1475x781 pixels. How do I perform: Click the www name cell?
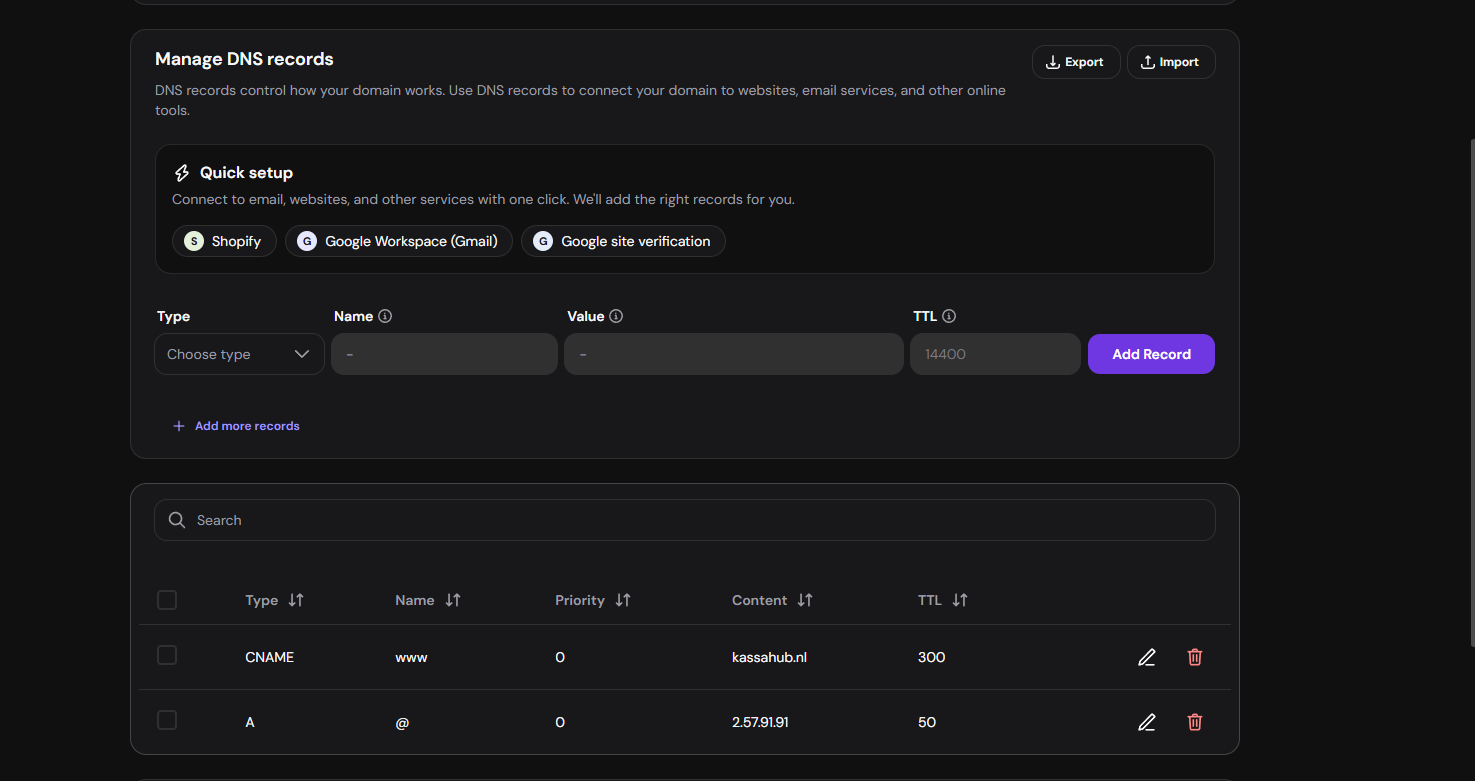point(411,657)
